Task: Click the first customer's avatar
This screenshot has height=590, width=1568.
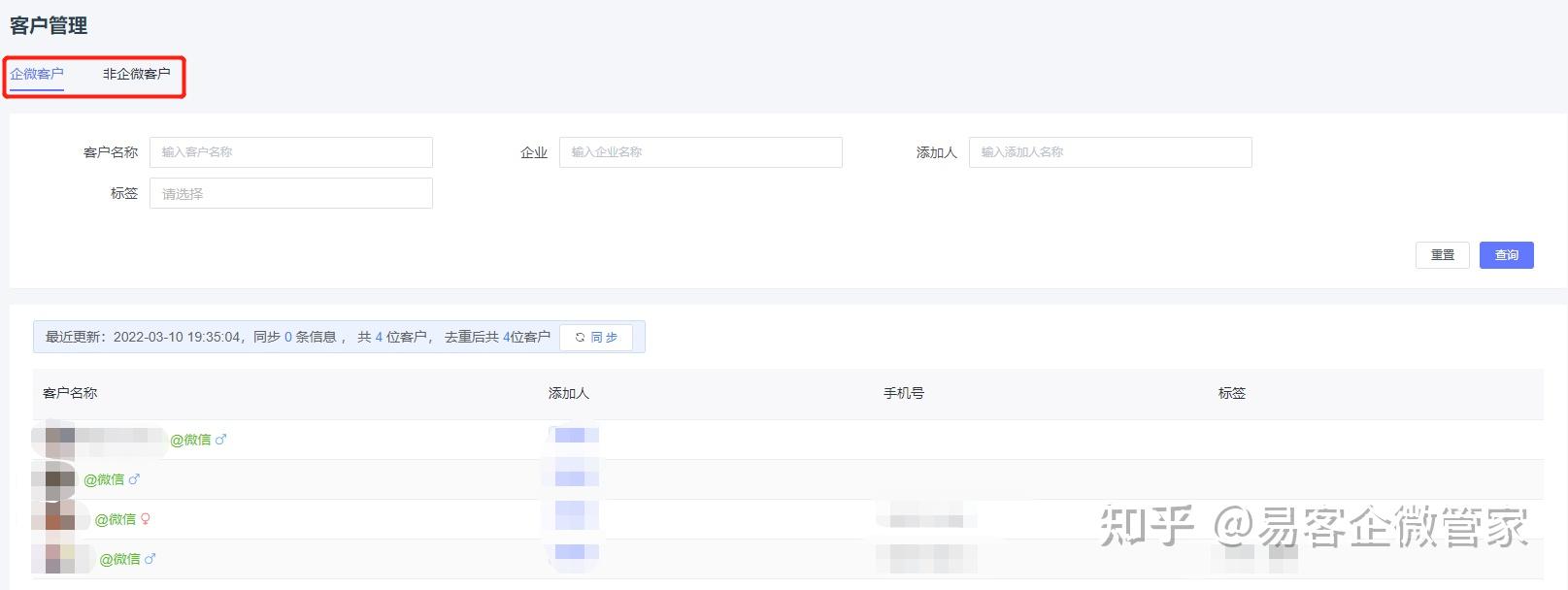Action: pyautogui.click(x=60, y=439)
